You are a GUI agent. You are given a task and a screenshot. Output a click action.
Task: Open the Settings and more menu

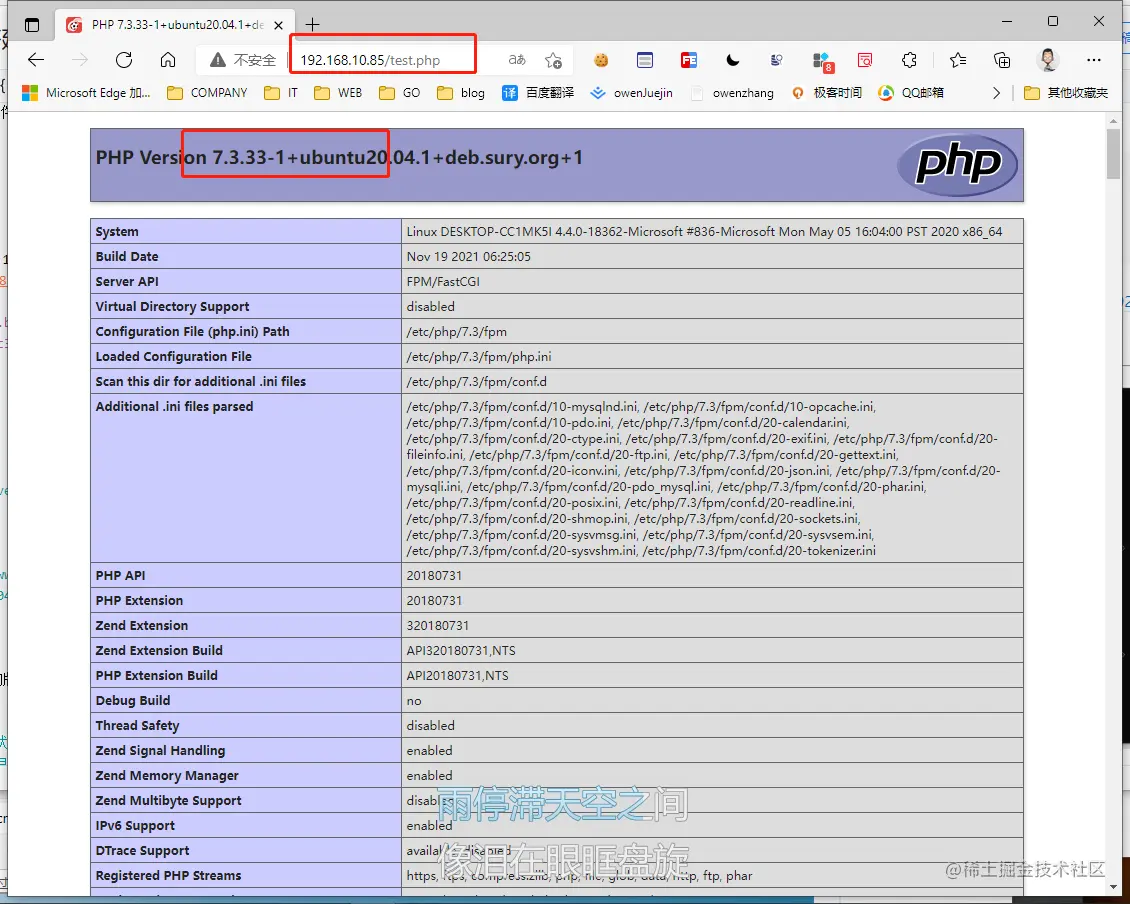click(1094, 60)
